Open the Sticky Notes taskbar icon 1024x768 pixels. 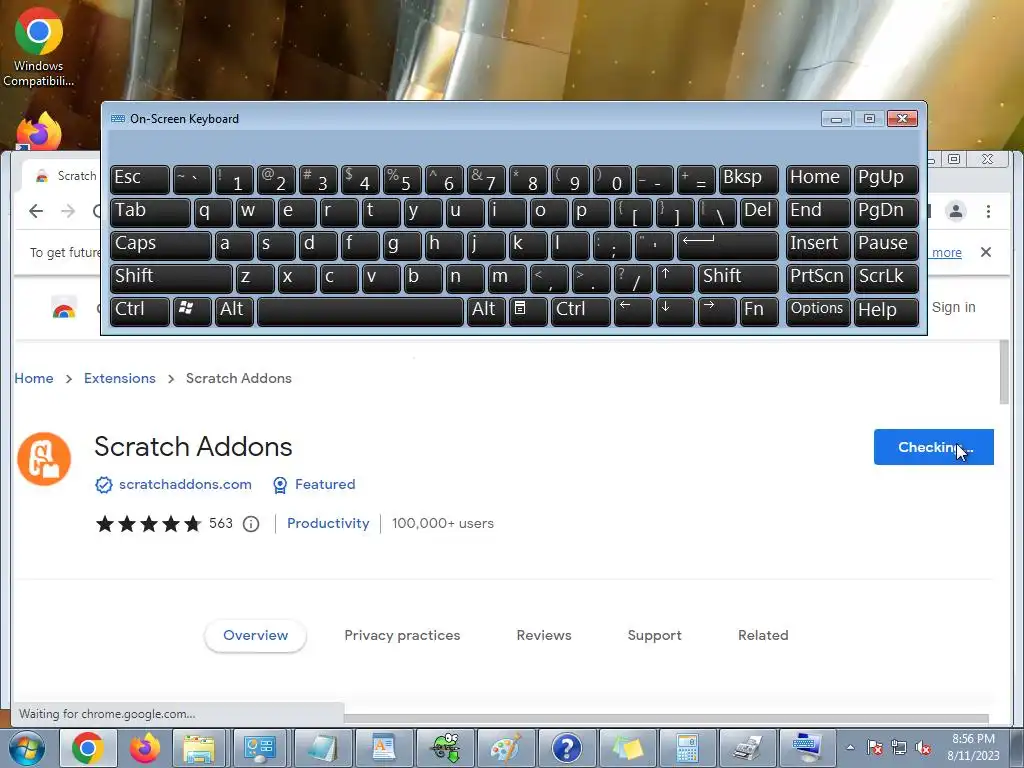click(627, 748)
